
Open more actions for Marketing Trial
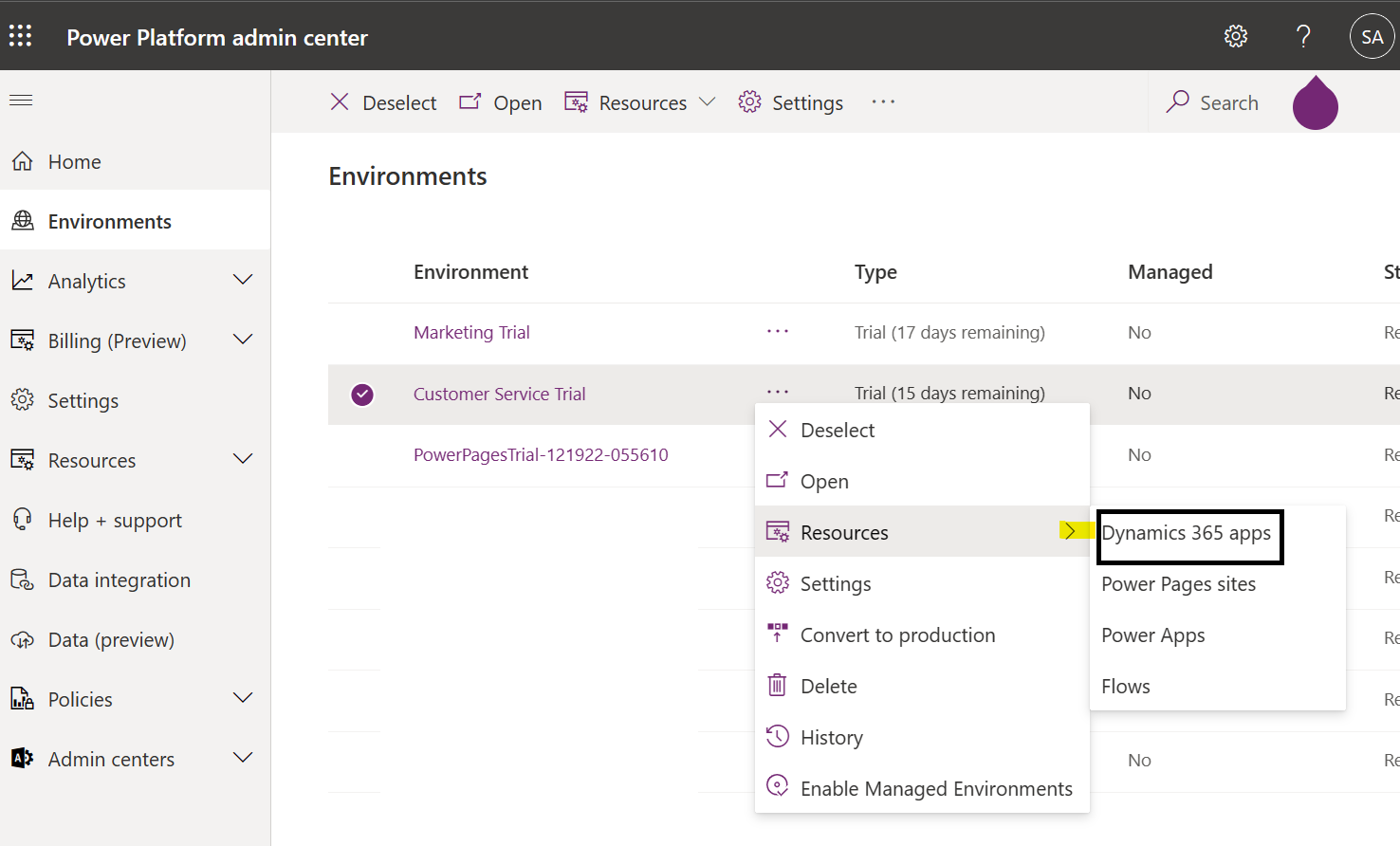[778, 331]
